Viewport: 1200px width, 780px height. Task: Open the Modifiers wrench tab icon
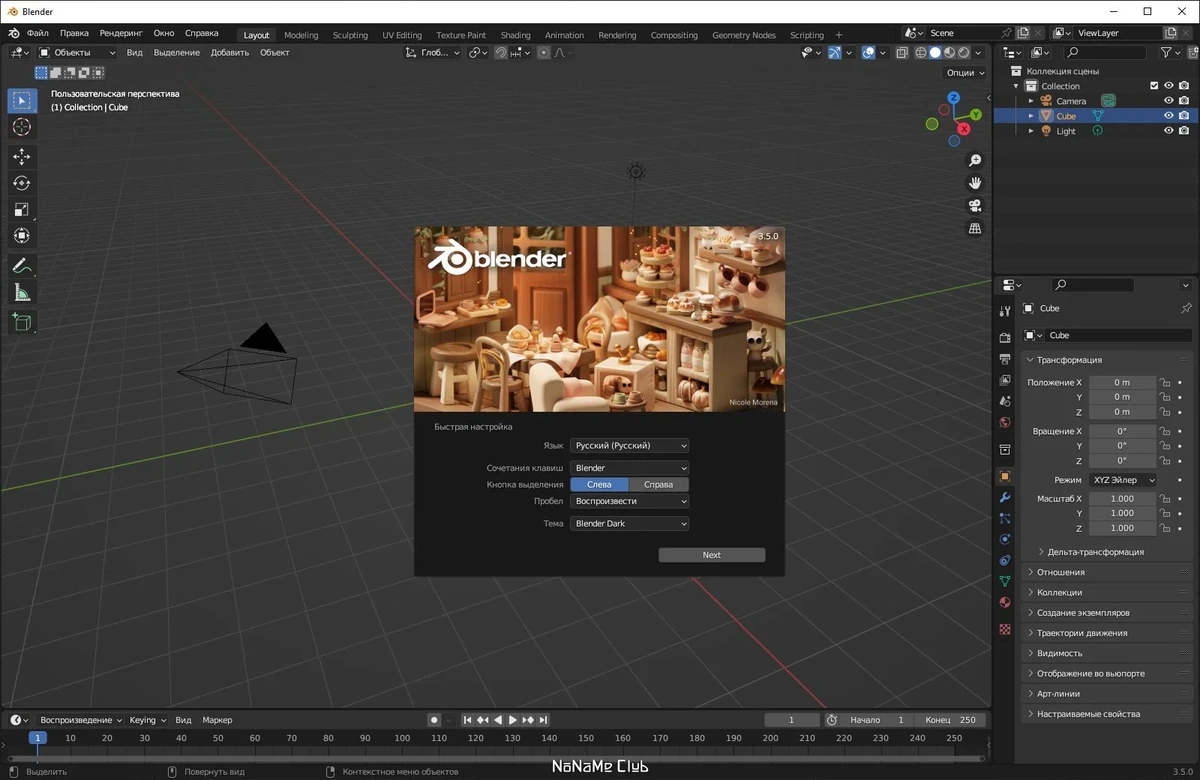point(1005,498)
